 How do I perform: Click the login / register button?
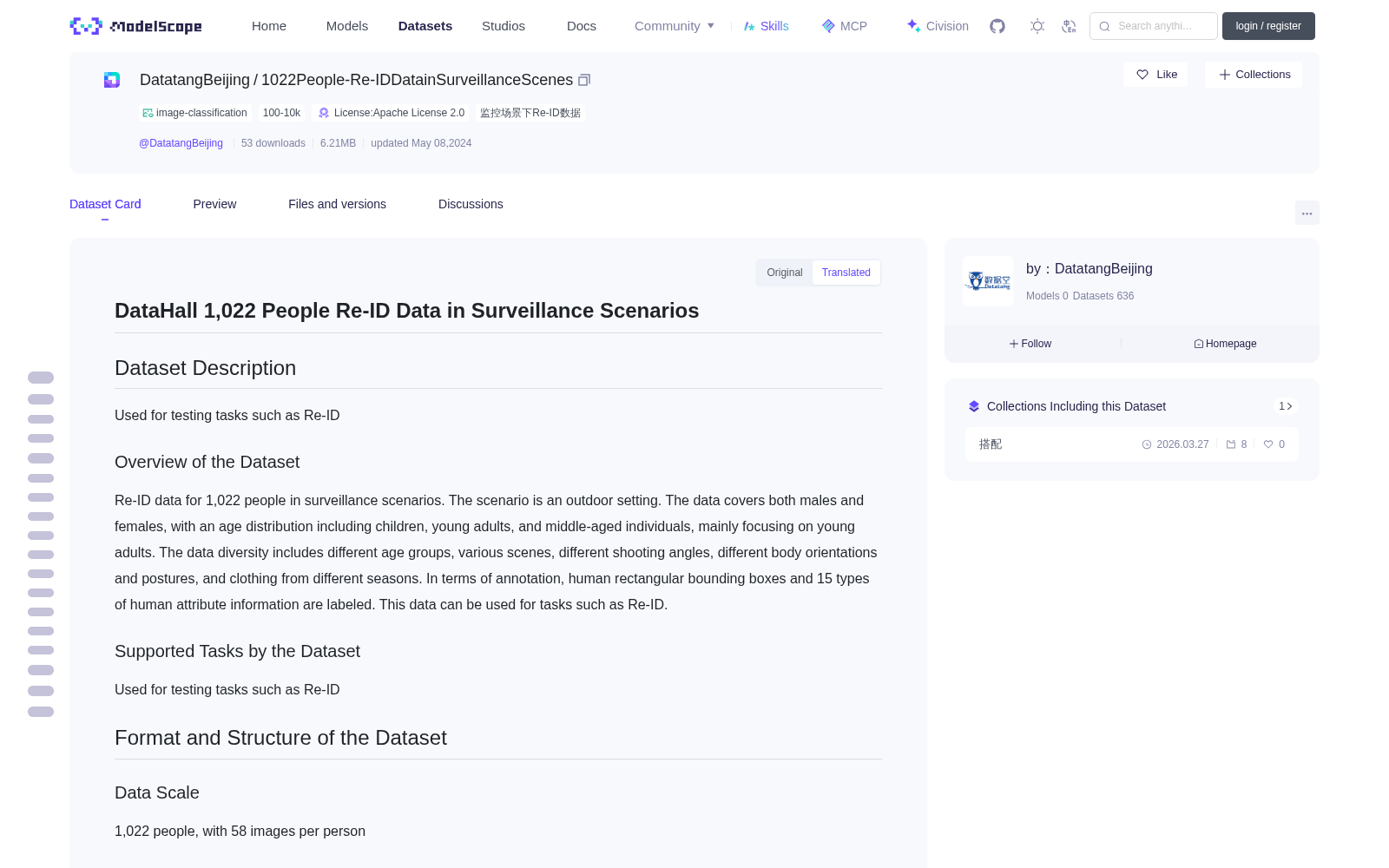[x=1268, y=26]
